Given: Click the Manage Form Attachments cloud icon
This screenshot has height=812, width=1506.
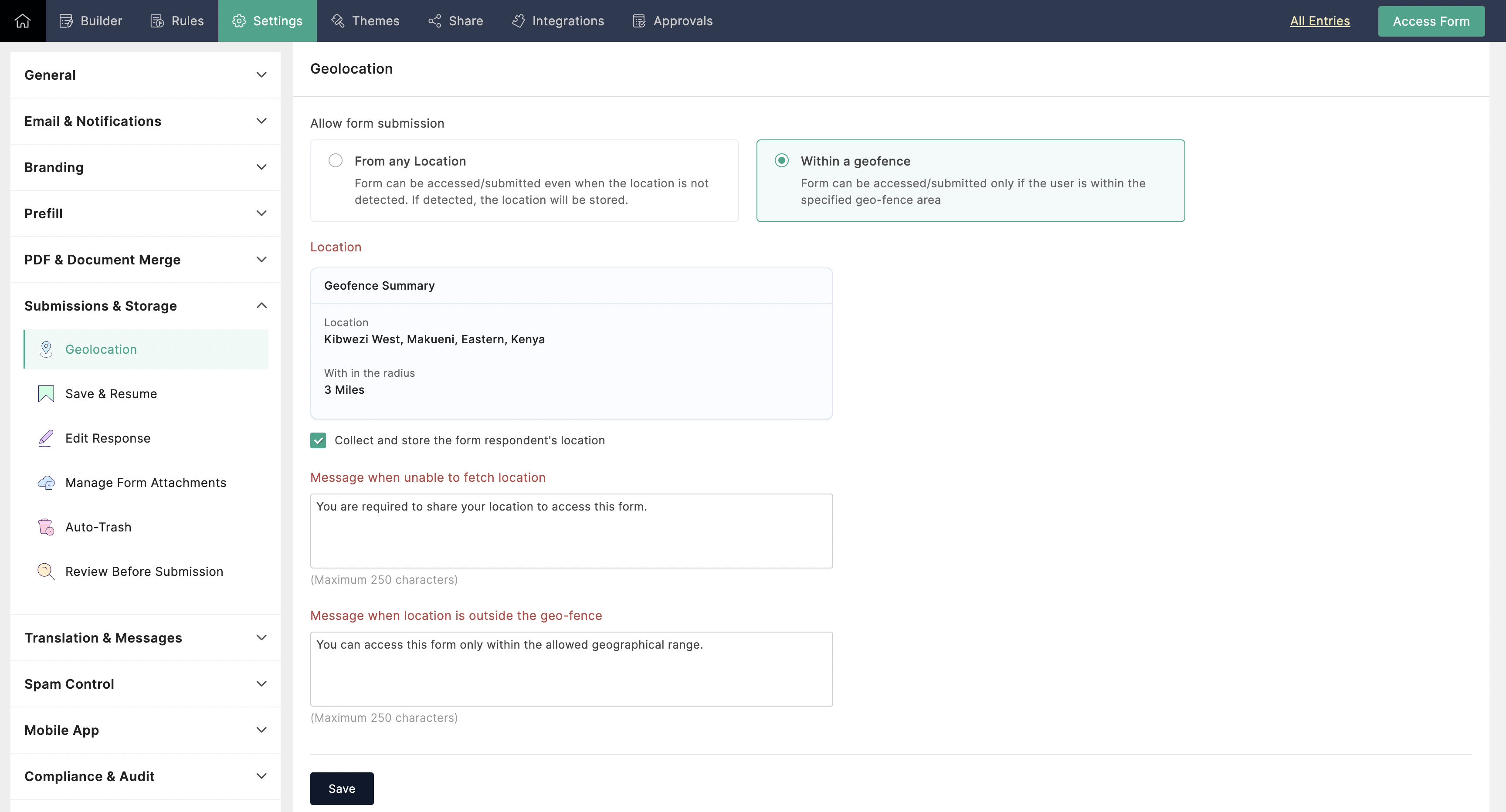Looking at the screenshot, I should coord(46,482).
